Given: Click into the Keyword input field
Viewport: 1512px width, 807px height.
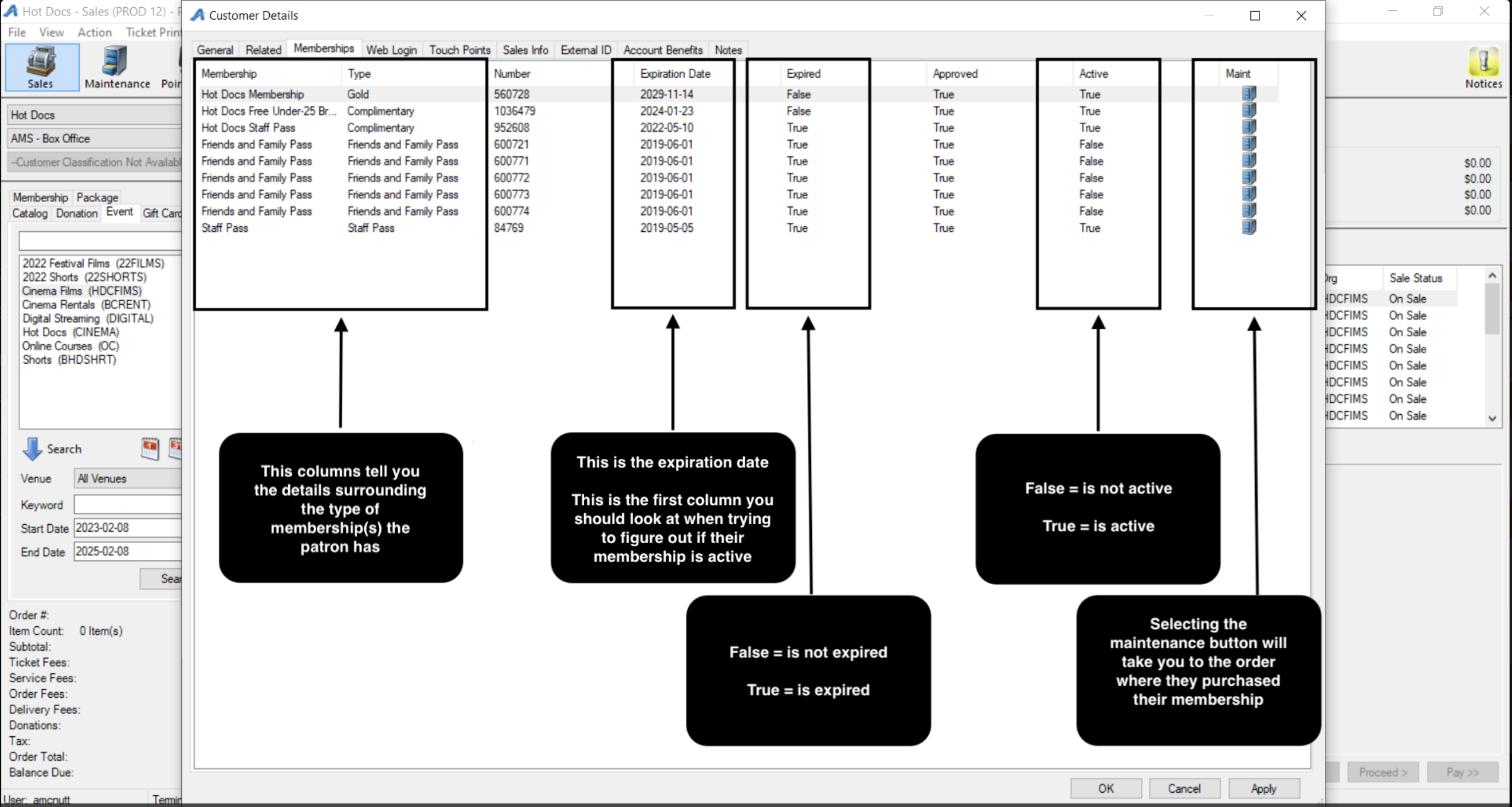Looking at the screenshot, I should (127, 505).
